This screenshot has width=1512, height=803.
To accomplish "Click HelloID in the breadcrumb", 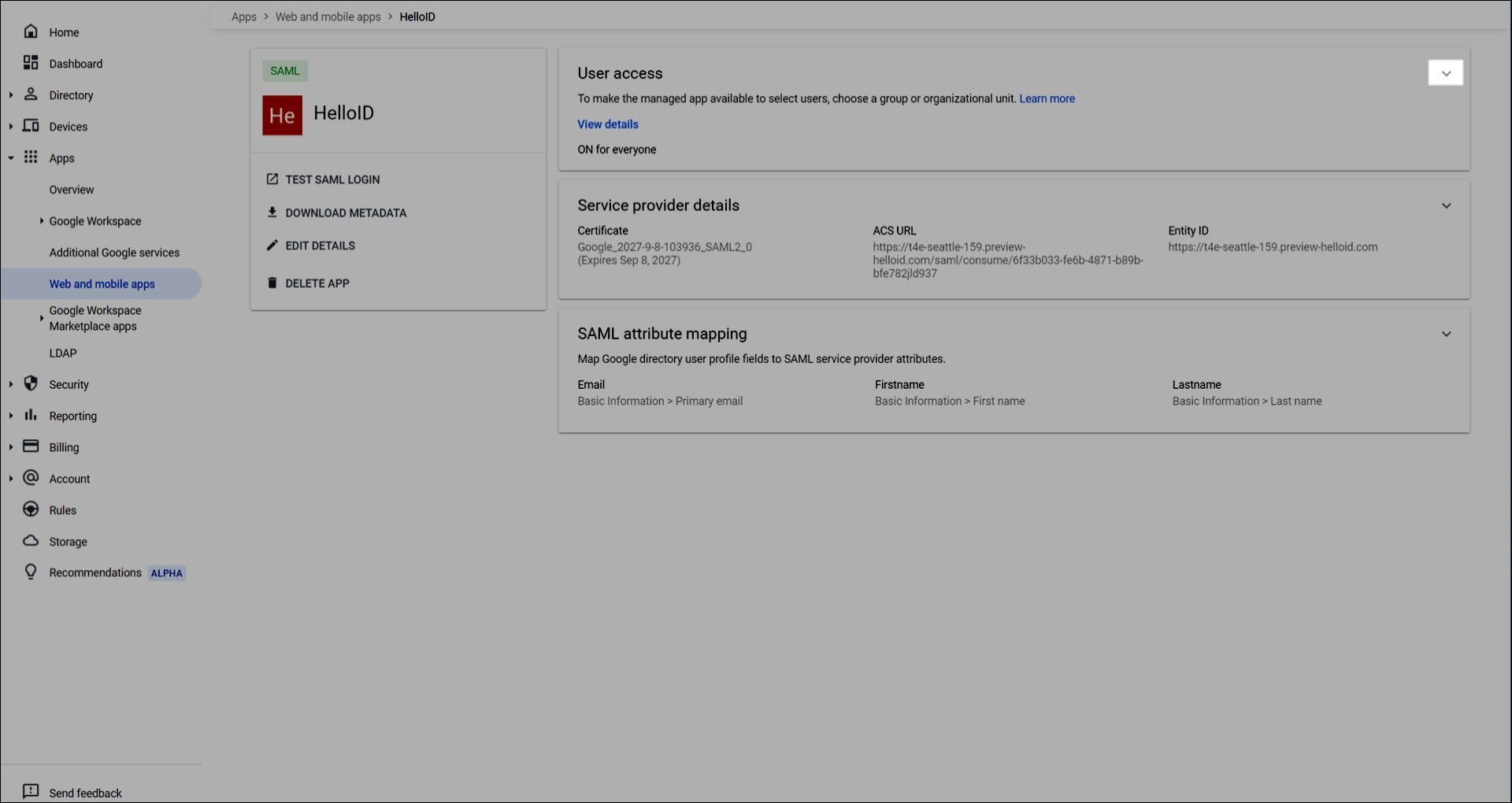I will pyautogui.click(x=417, y=17).
